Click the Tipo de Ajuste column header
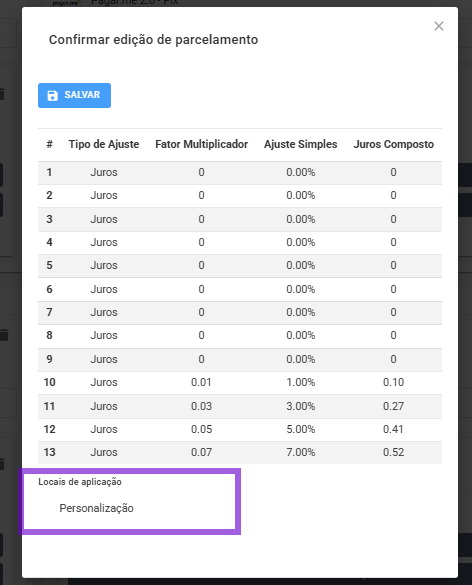 tap(104, 144)
